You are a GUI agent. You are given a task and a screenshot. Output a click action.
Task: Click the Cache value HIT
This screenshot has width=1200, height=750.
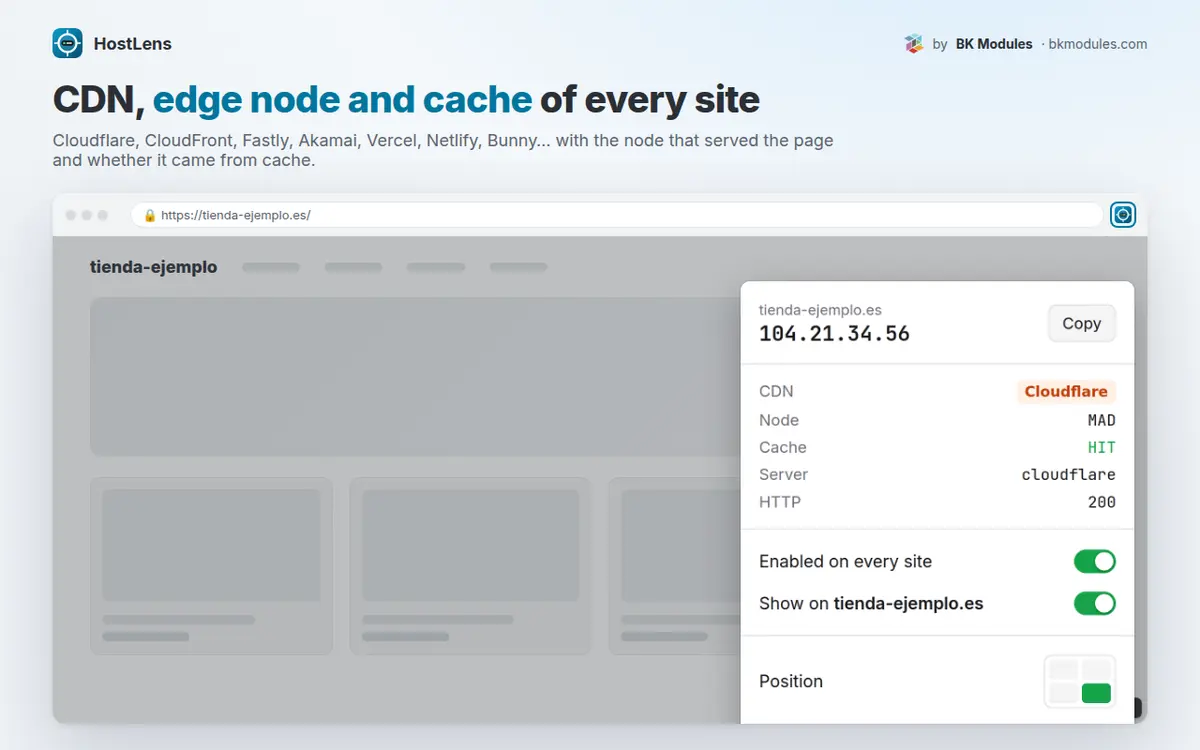tap(1101, 447)
